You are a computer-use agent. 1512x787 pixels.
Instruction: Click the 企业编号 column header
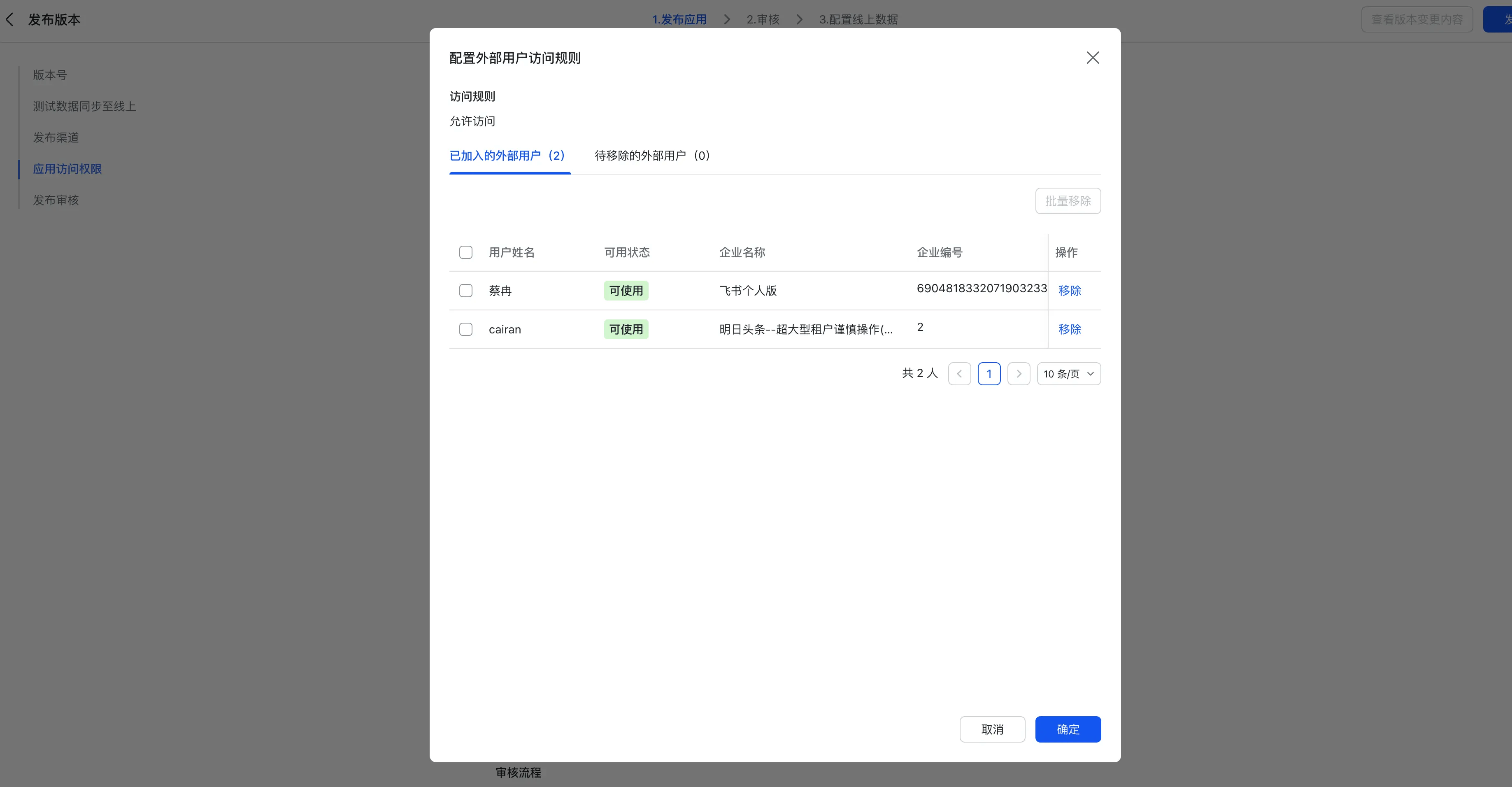(939, 252)
